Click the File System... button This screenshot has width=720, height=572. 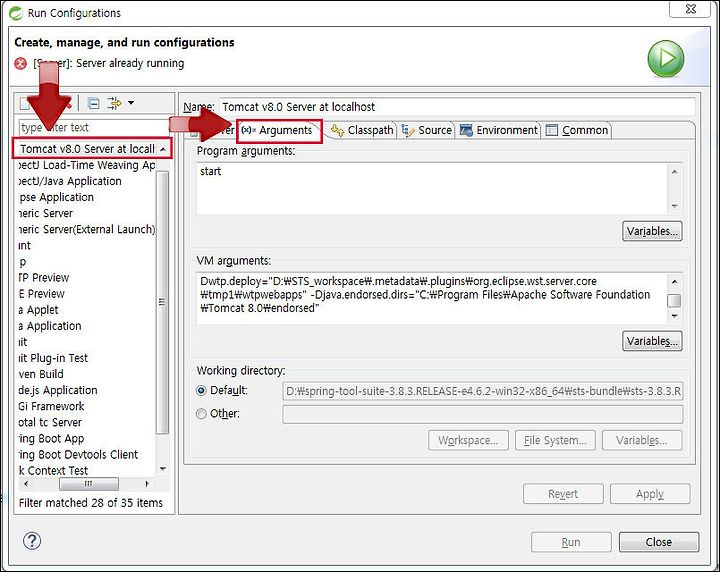click(x=555, y=440)
